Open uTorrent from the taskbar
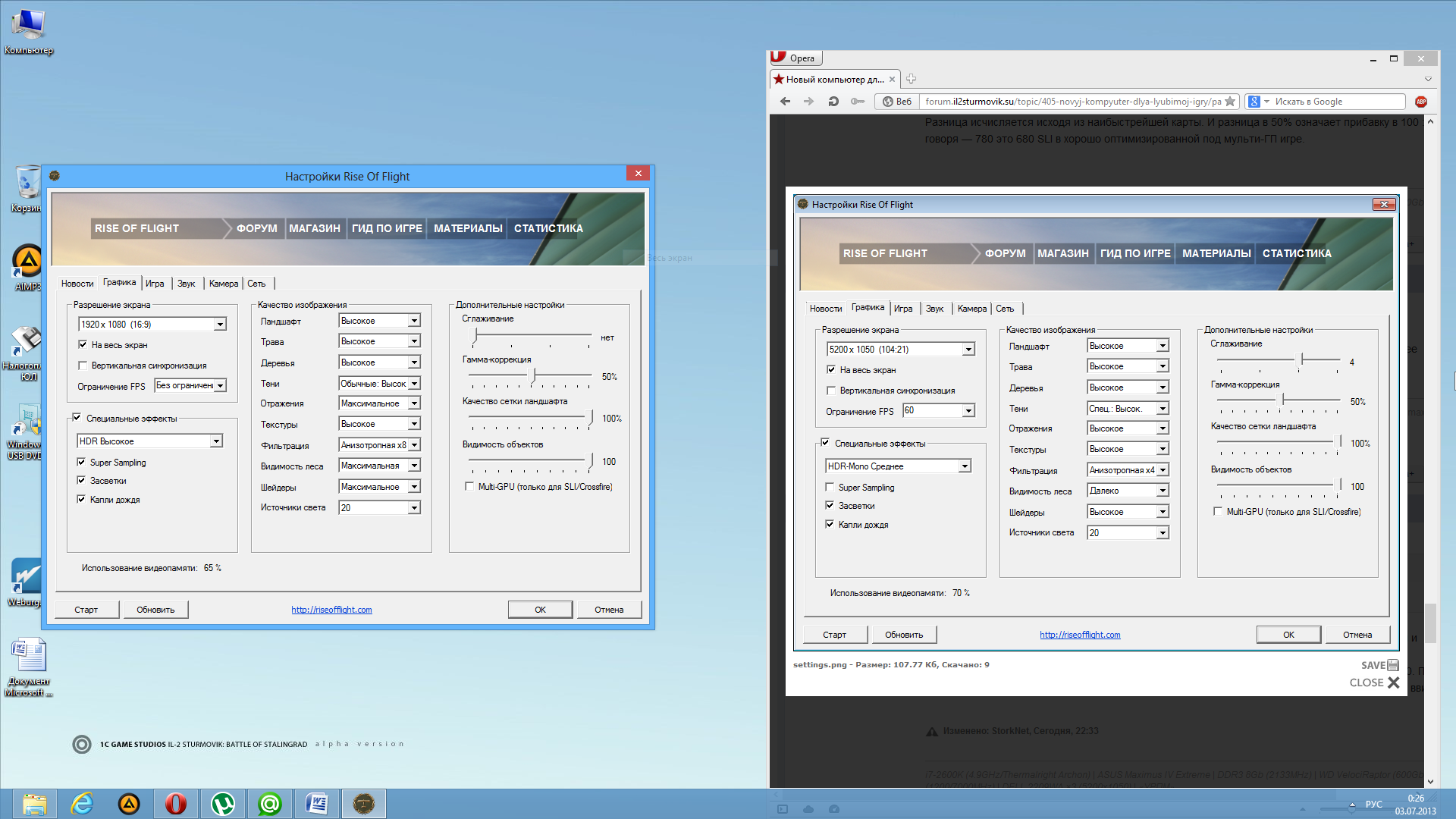Image resolution: width=1456 pixels, height=819 pixels. point(223,804)
